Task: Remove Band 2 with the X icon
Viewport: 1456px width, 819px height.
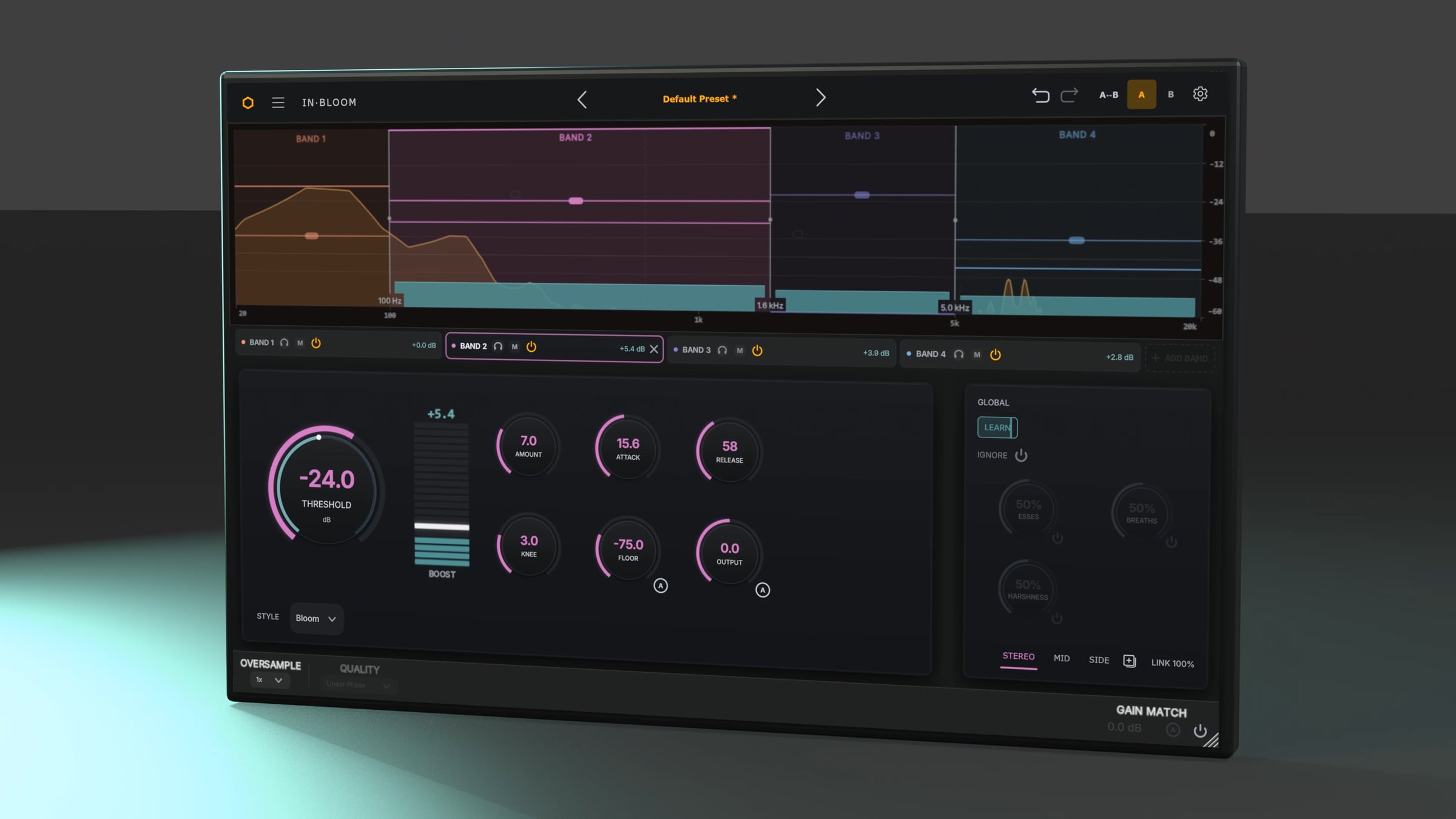Action: 654,349
